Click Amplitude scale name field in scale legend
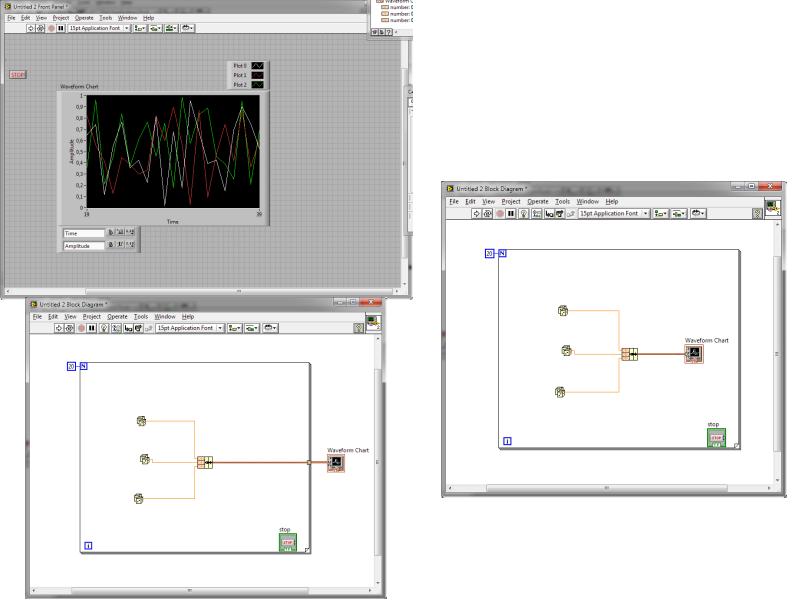 (x=84, y=245)
